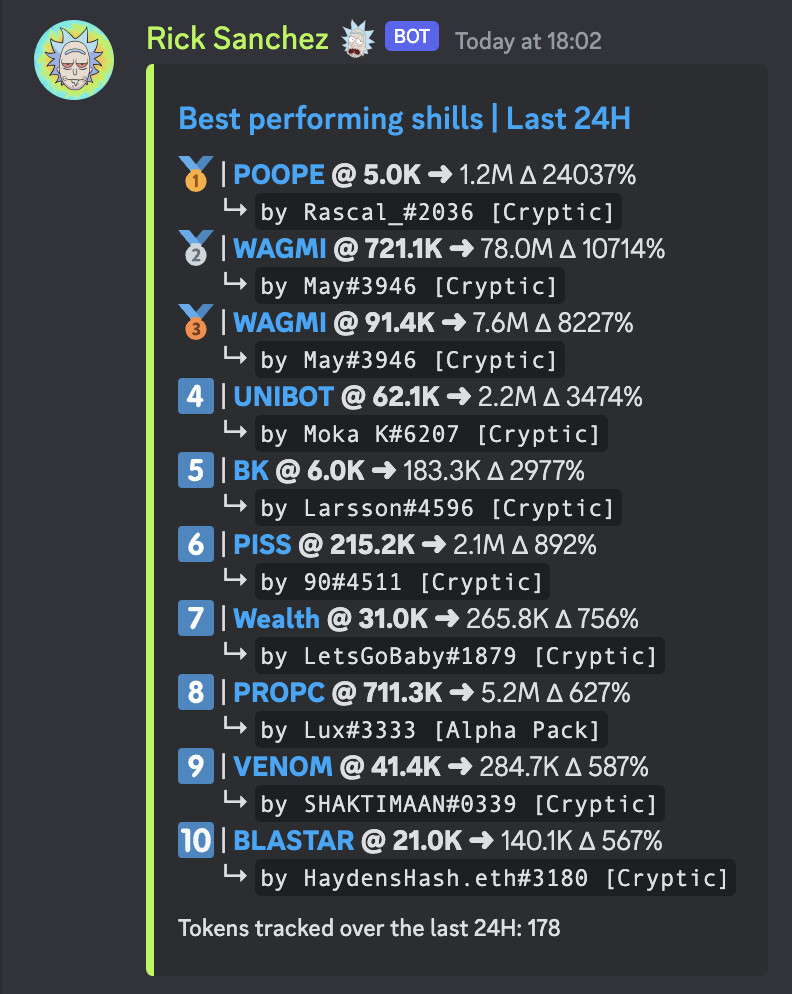Open the Rick Sanchez username
The height and width of the screenshot is (994, 792).
tap(238, 39)
